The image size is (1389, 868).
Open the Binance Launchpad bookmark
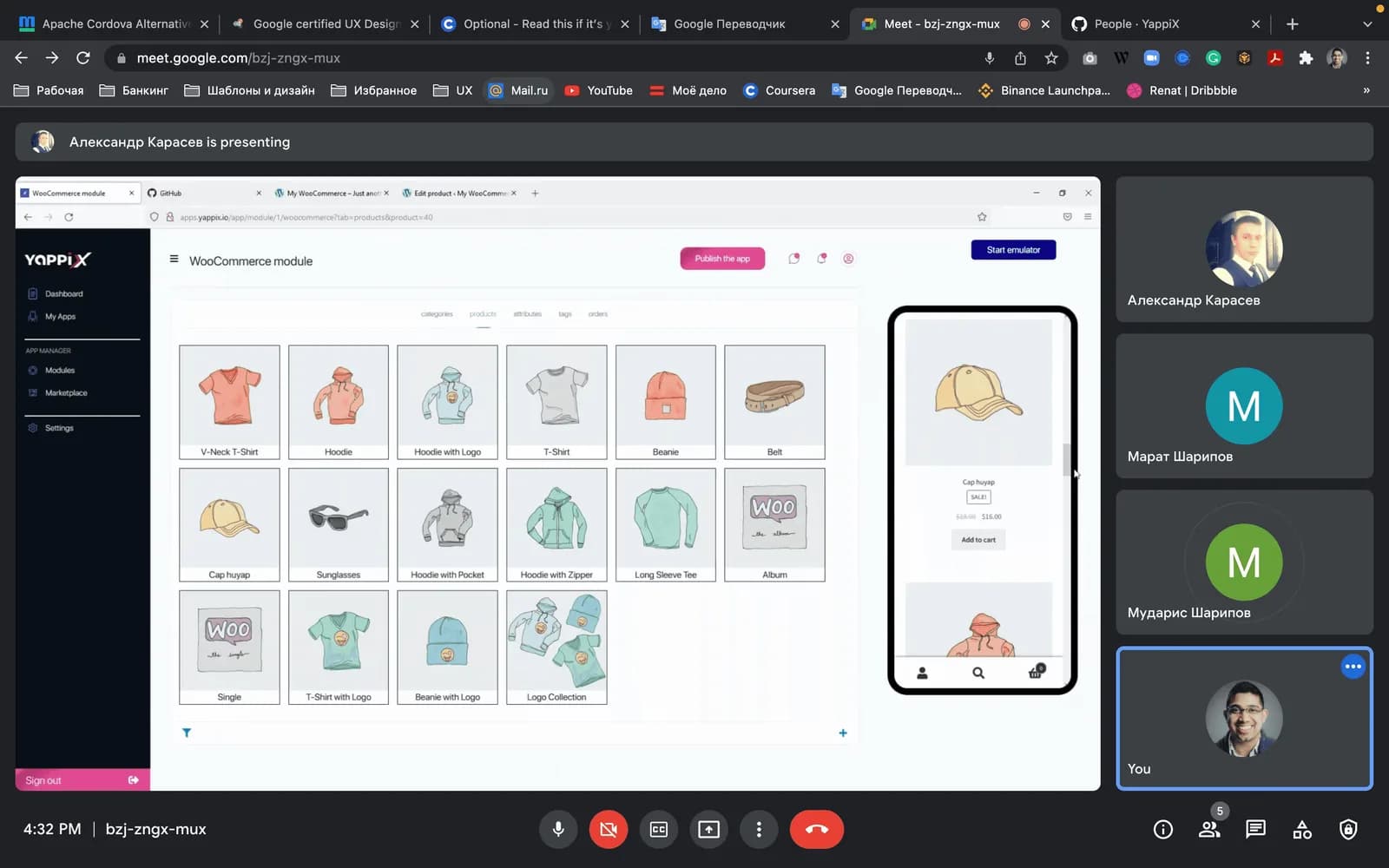1044,90
